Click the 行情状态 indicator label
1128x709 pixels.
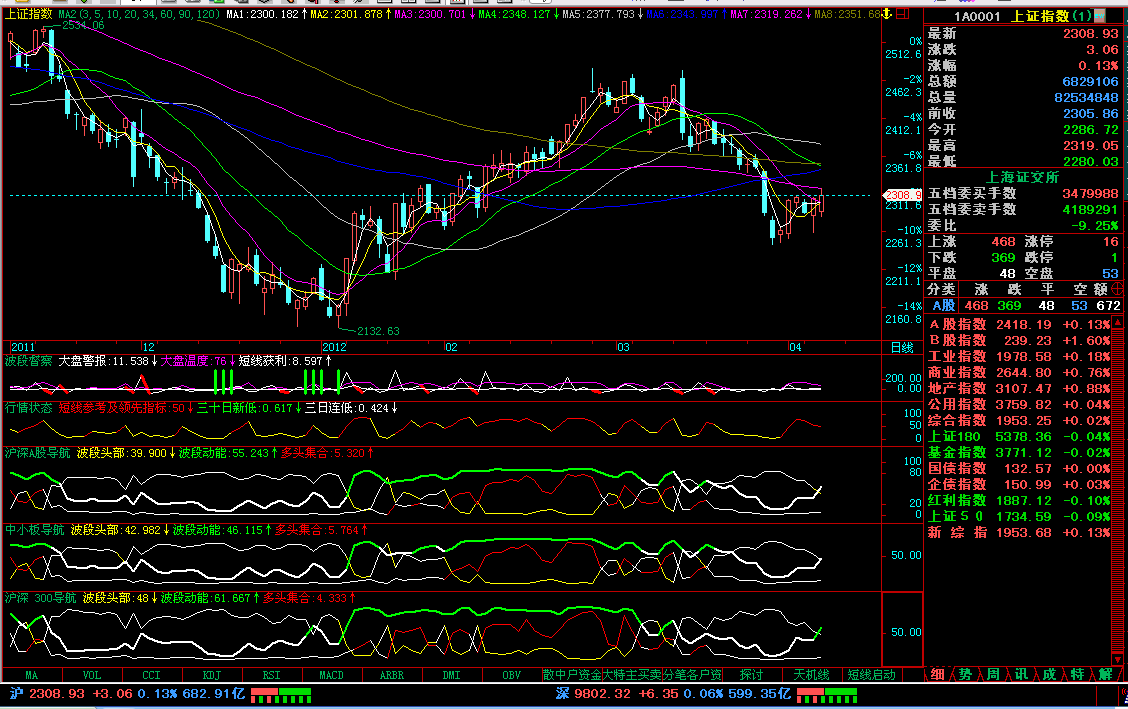tap(29, 408)
